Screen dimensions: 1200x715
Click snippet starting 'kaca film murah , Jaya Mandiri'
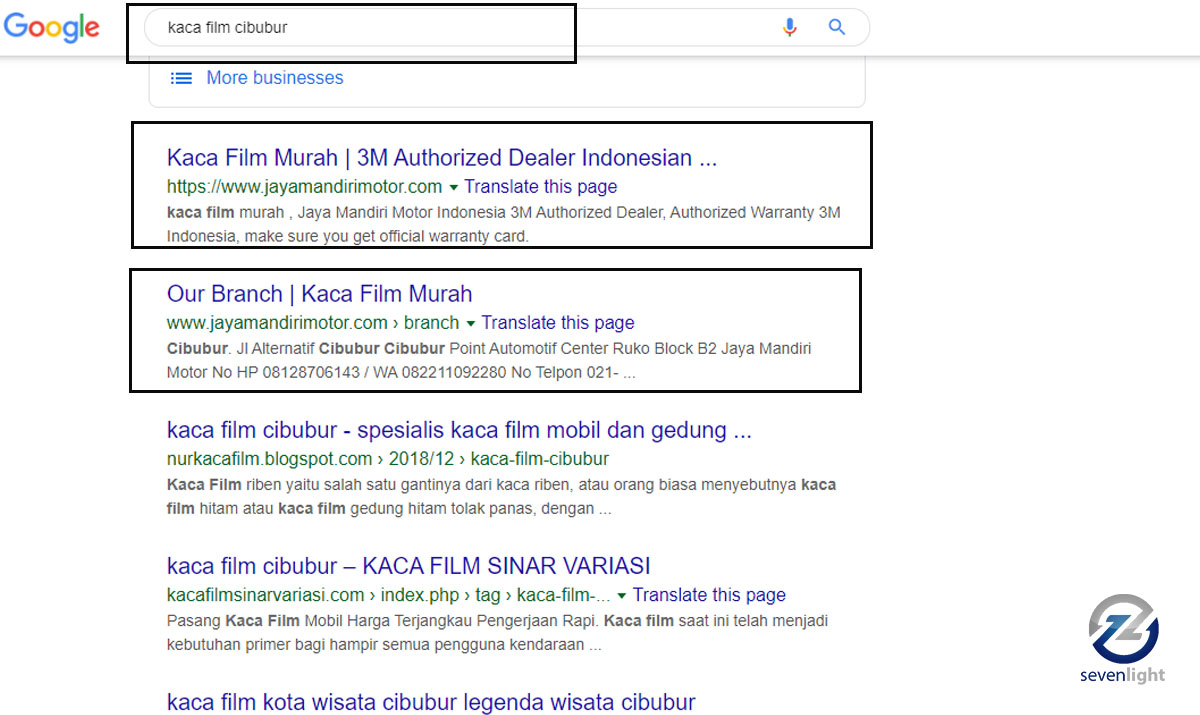[504, 224]
